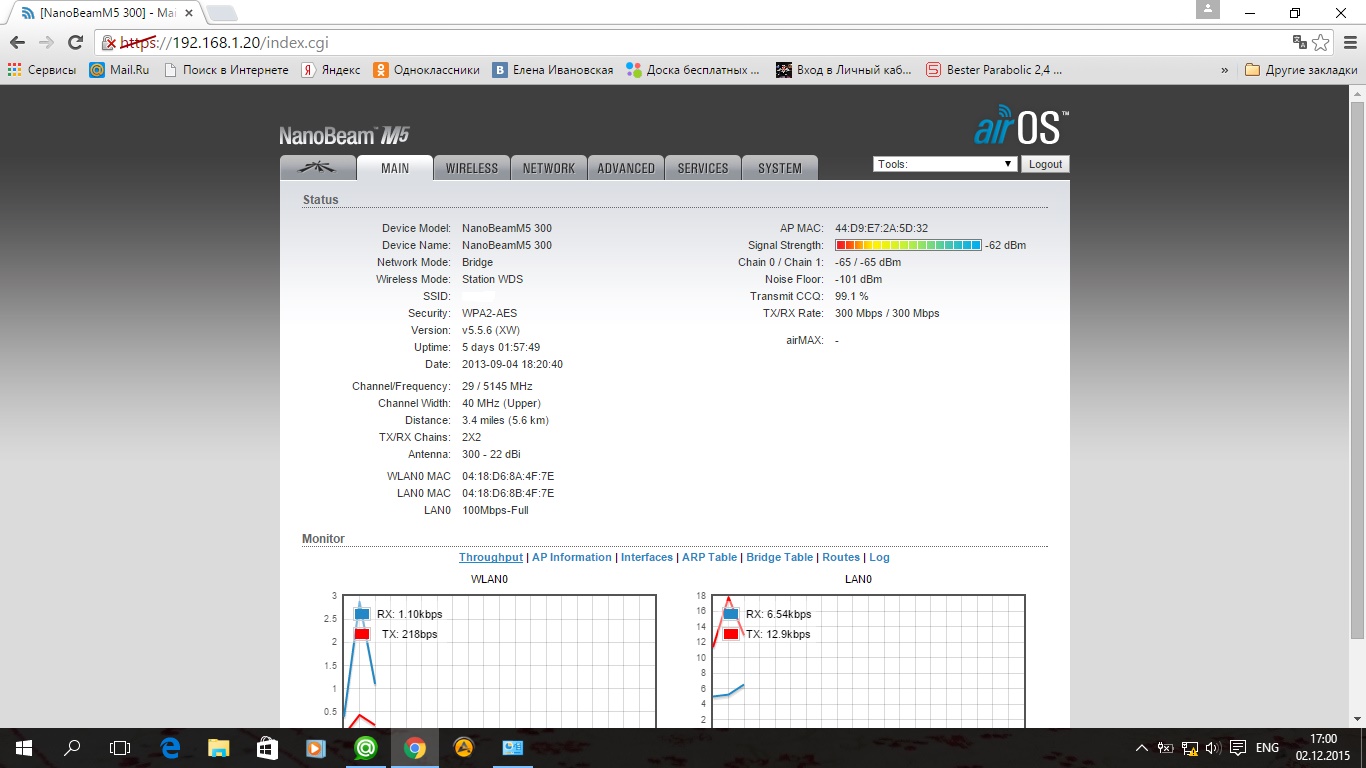
Task: Click WLAN0 RX blue legend swatch
Action: point(362,614)
